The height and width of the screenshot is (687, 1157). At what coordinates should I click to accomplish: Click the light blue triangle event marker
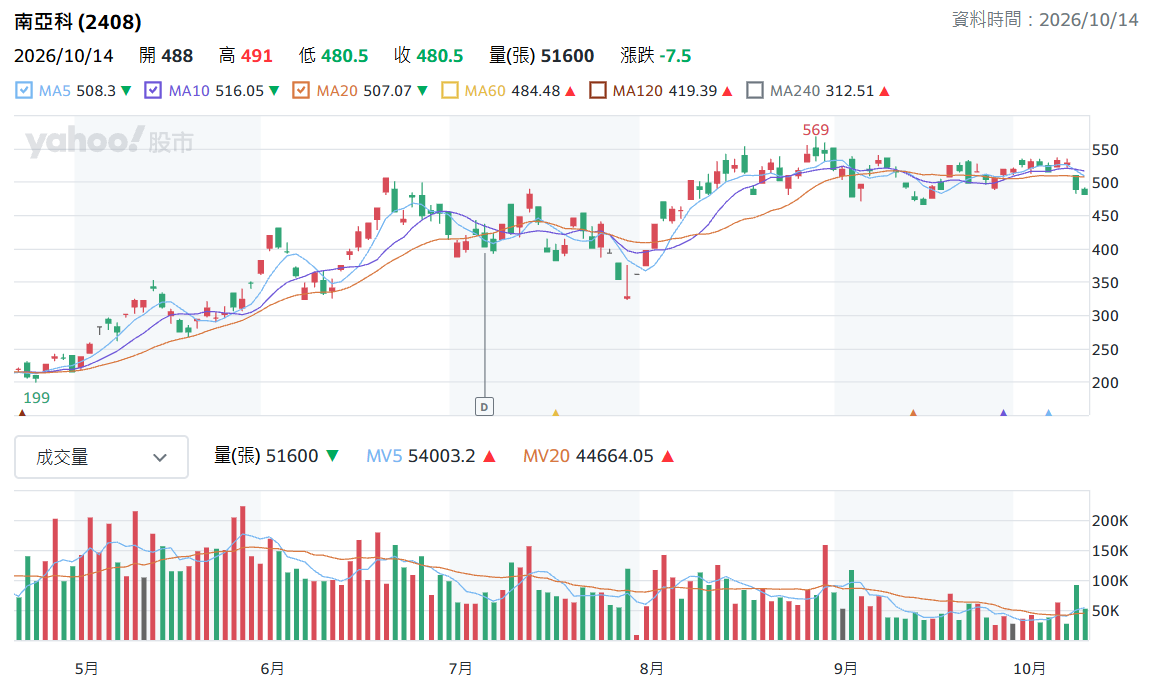1049,412
